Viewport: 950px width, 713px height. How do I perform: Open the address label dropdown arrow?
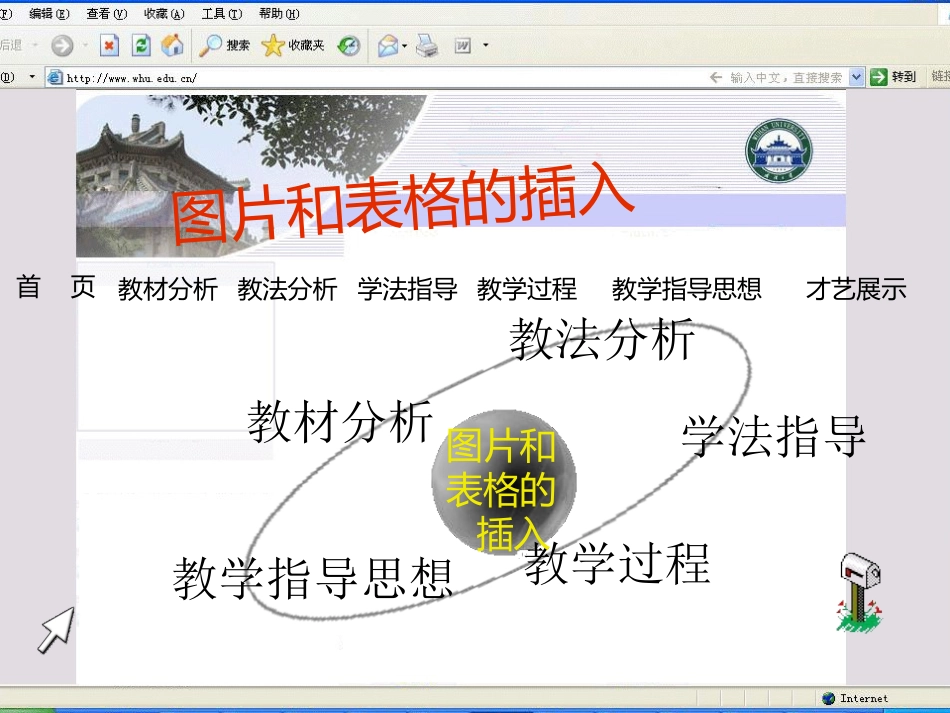(32, 77)
